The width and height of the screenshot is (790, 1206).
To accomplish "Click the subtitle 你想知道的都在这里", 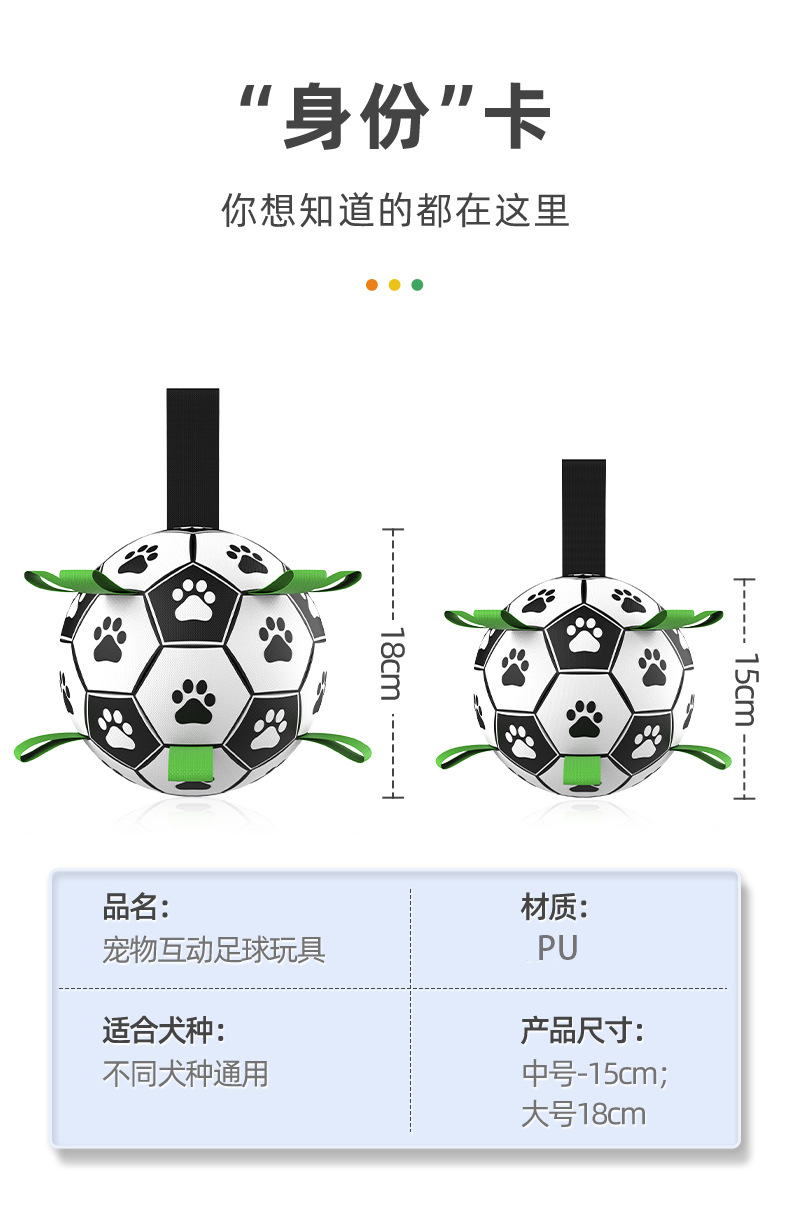I will tap(395, 211).
